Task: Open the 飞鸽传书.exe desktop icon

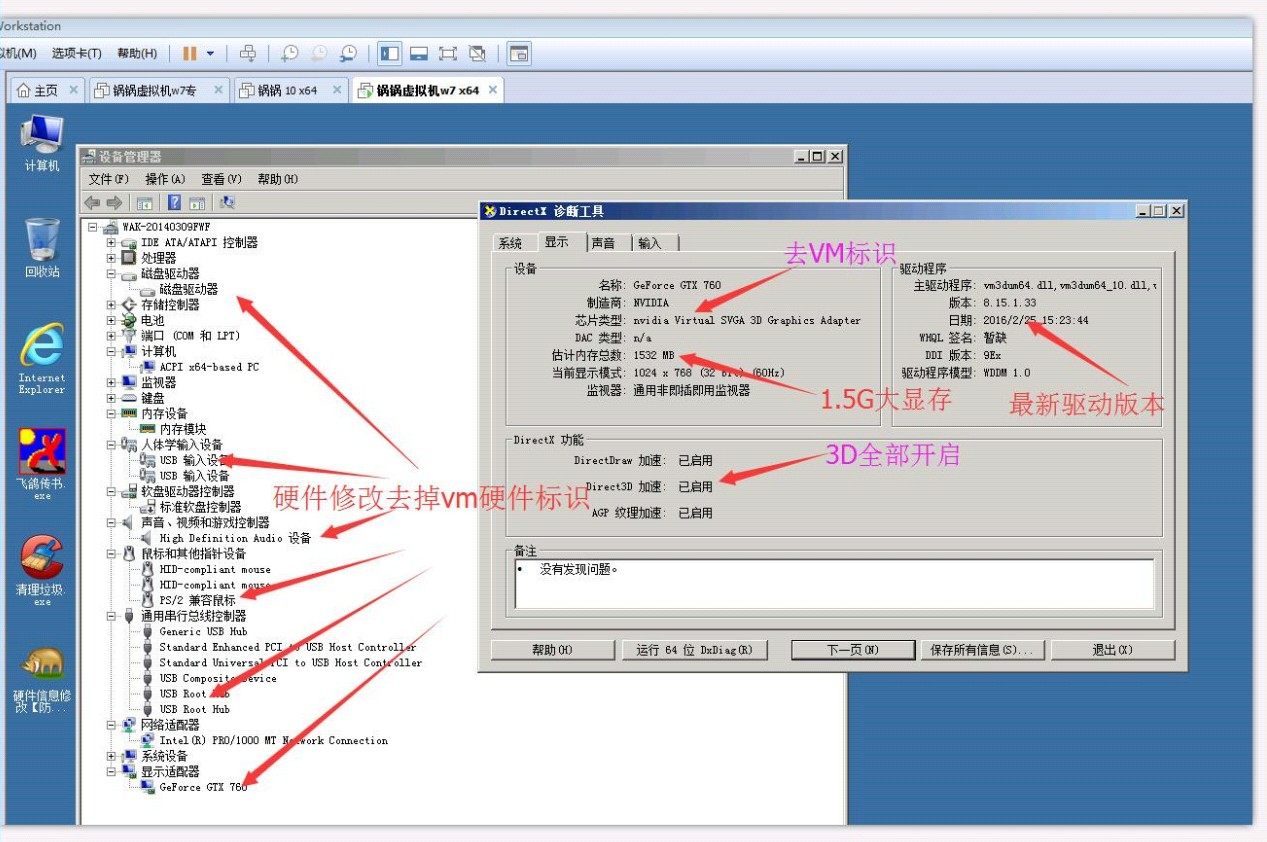Action: (42, 464)
